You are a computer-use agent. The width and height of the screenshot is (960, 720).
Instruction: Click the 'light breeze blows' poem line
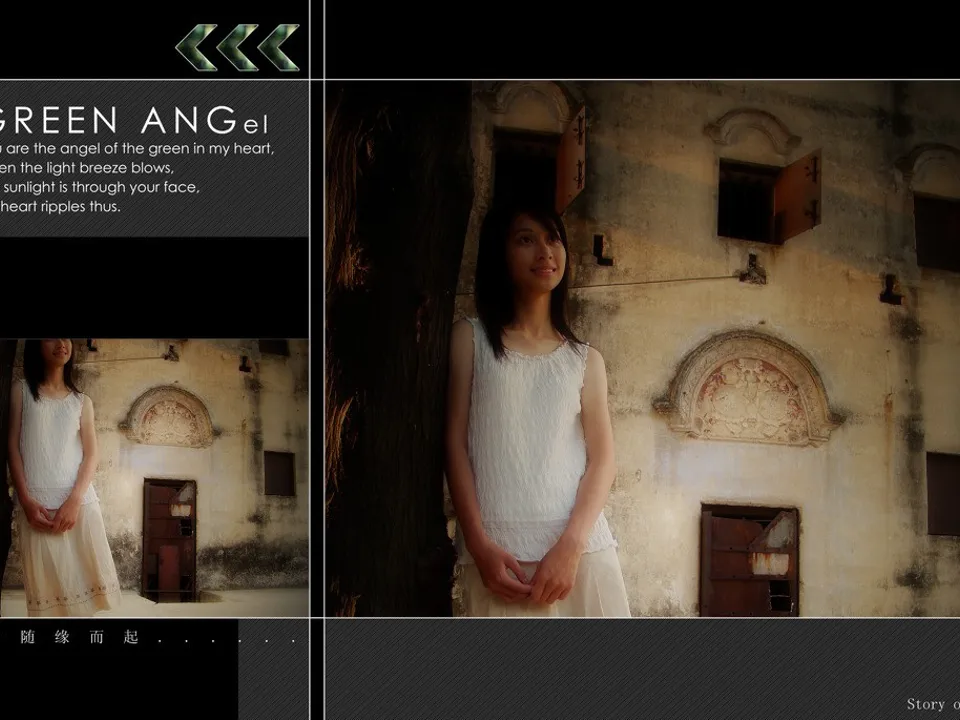pyautogui.click(x=88, y=168)
